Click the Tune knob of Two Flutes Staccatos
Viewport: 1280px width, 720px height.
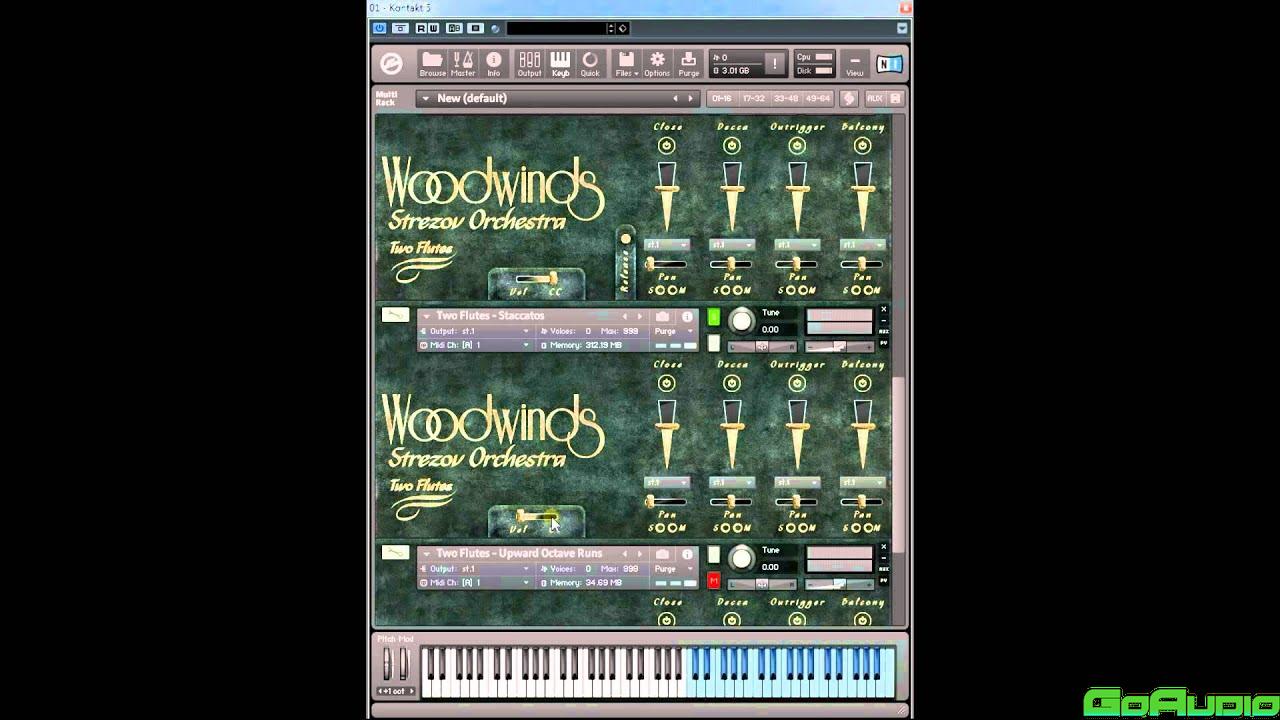(741, 321)
